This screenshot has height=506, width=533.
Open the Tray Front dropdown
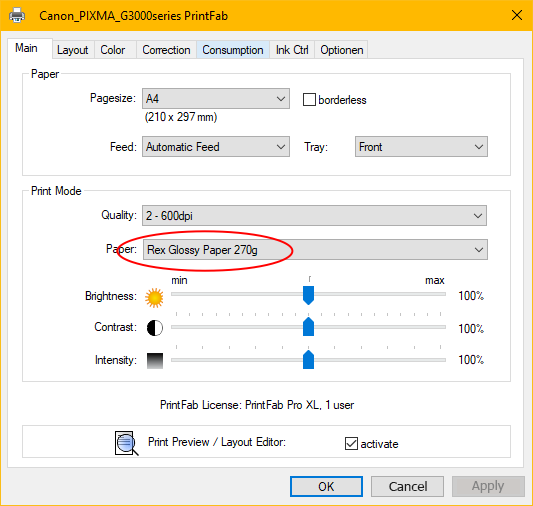[421, 146]
